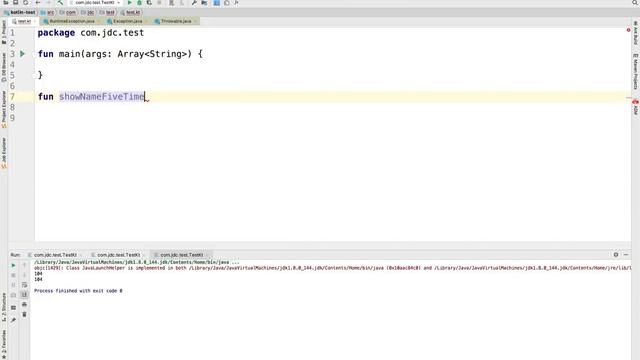Select test.kt file breadcrumb
The height and width of the screenshot is (360, 640).
[130, 12]
